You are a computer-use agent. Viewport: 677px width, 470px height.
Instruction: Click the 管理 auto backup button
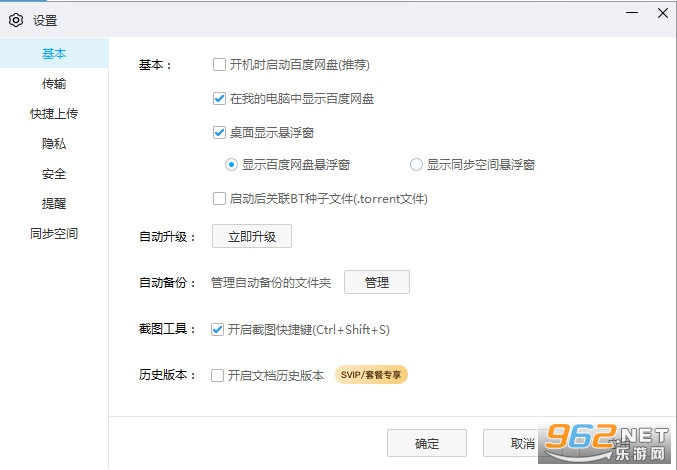[377, 282]
